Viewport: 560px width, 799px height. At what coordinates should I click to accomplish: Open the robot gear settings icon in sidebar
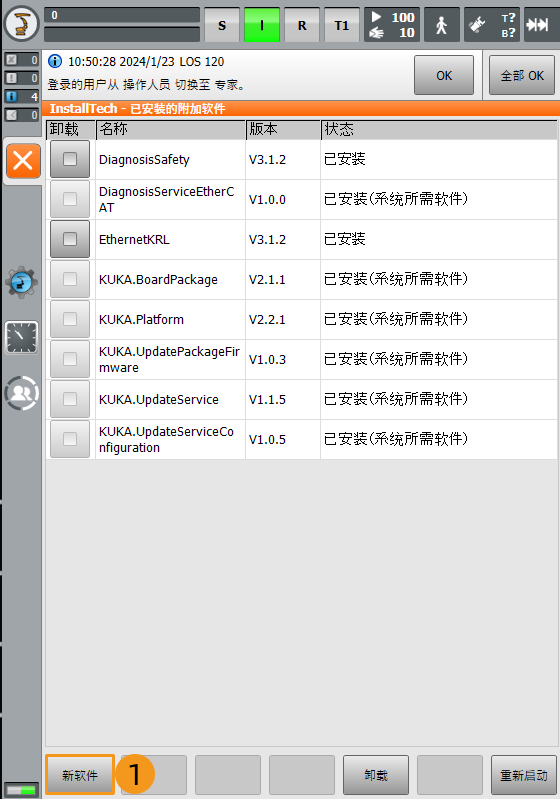click(x=21, y=282)
